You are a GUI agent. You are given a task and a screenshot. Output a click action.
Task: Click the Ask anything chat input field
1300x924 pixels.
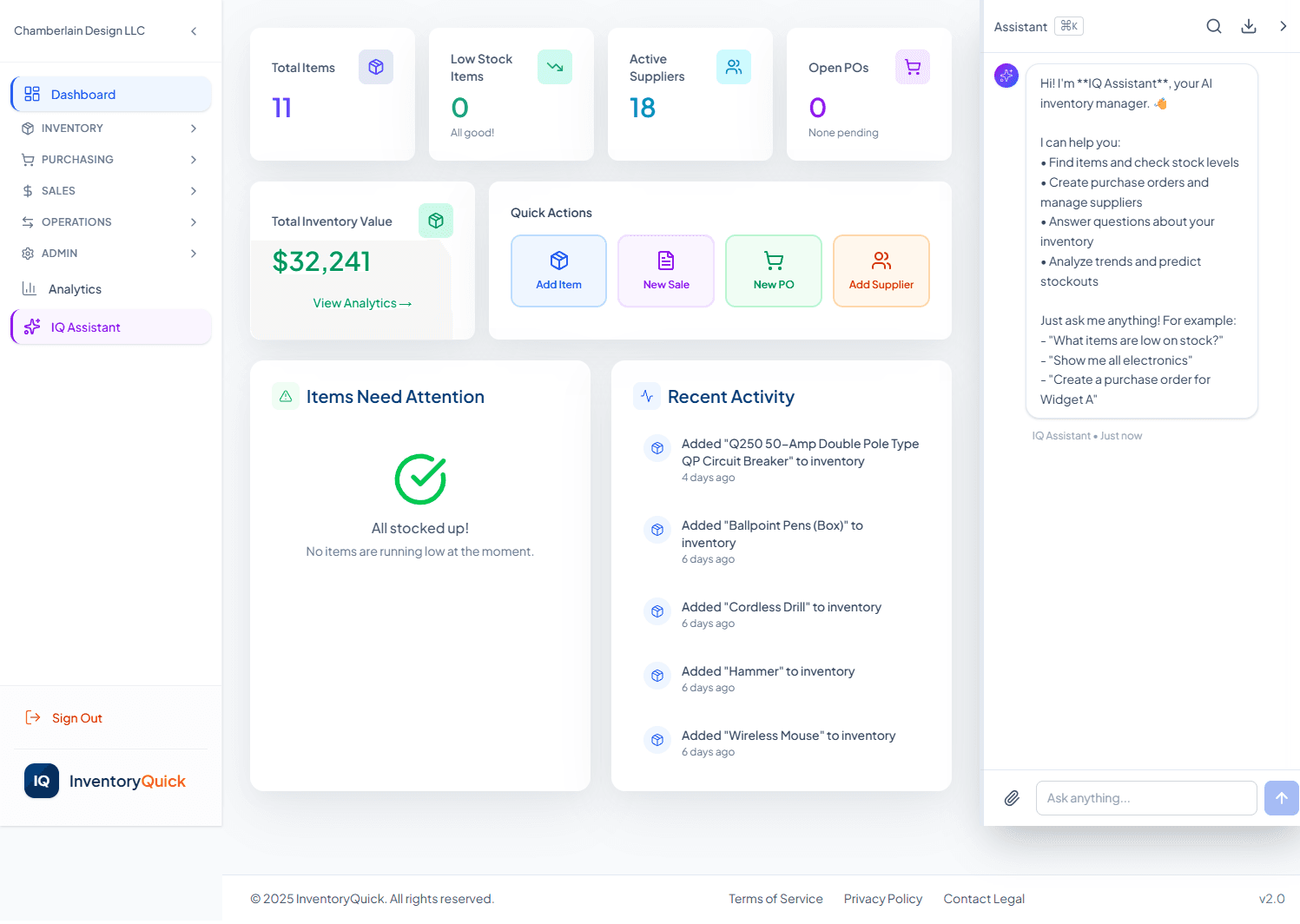[1145, 797]
